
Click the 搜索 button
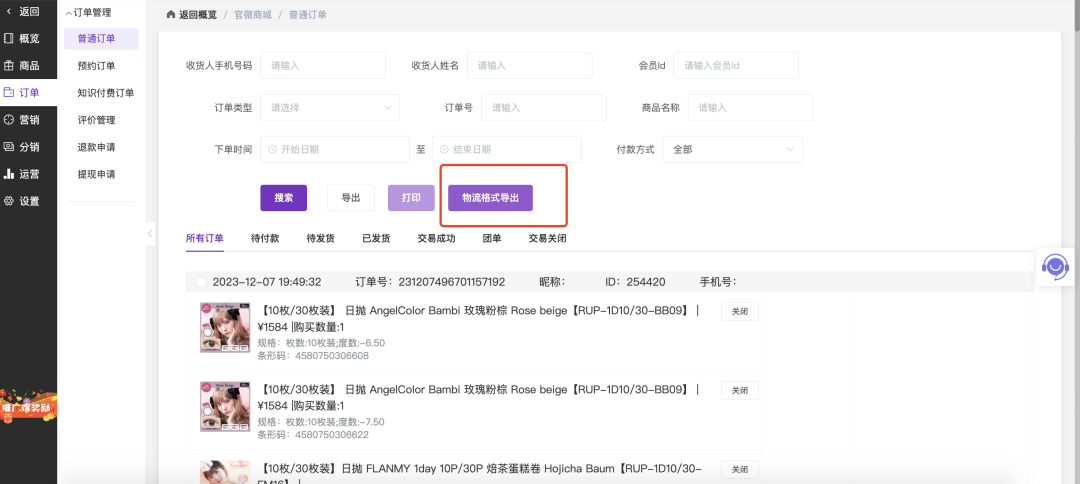pos(284,198)
